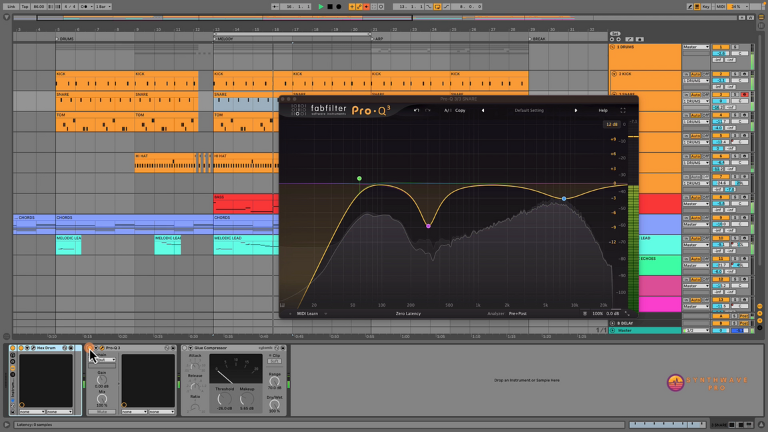The width and height of the screenshot is (768, 432).
Task: Open the 12 dB display range selector
Action: [611, 124]
